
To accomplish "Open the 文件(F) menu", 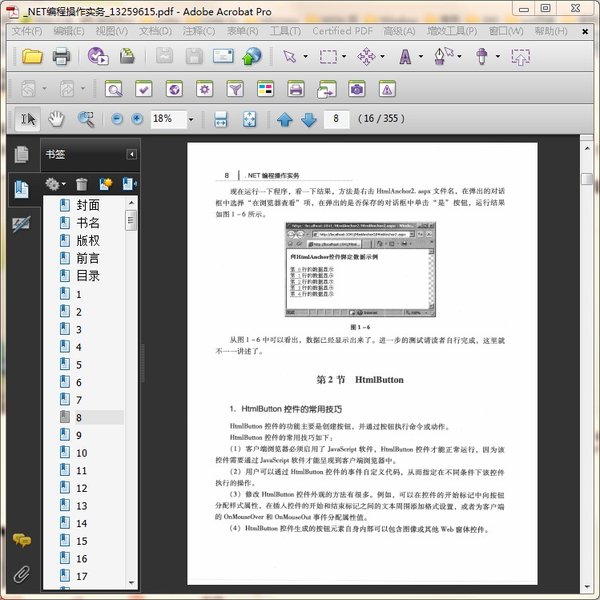I will coord(29,31).
